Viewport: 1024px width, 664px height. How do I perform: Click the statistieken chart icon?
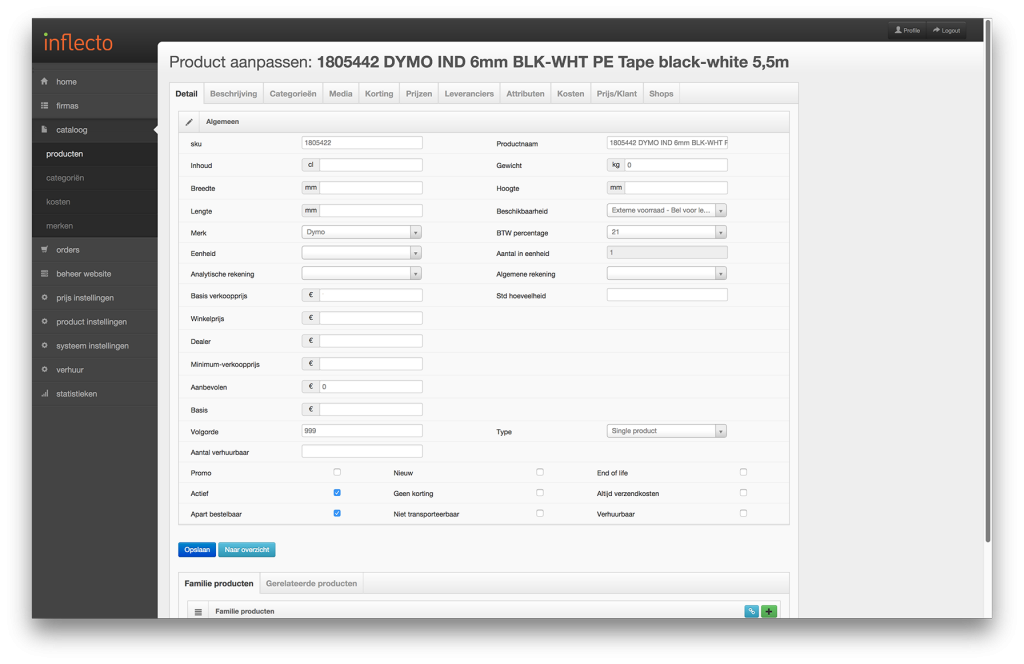tap(45, 394)
